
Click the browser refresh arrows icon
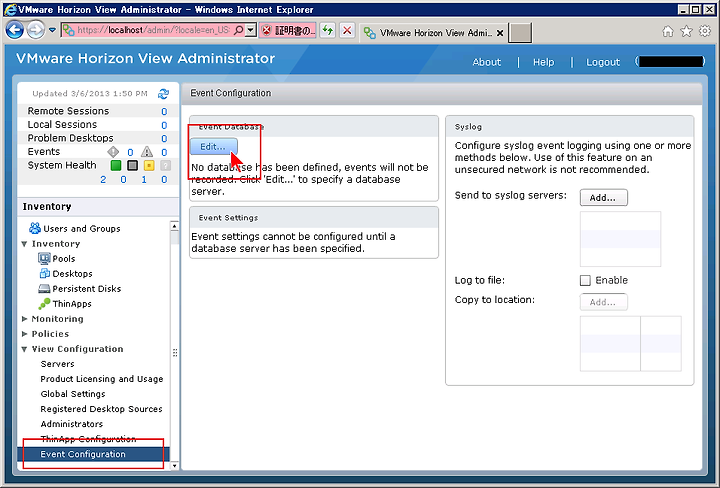click(327, 30)
